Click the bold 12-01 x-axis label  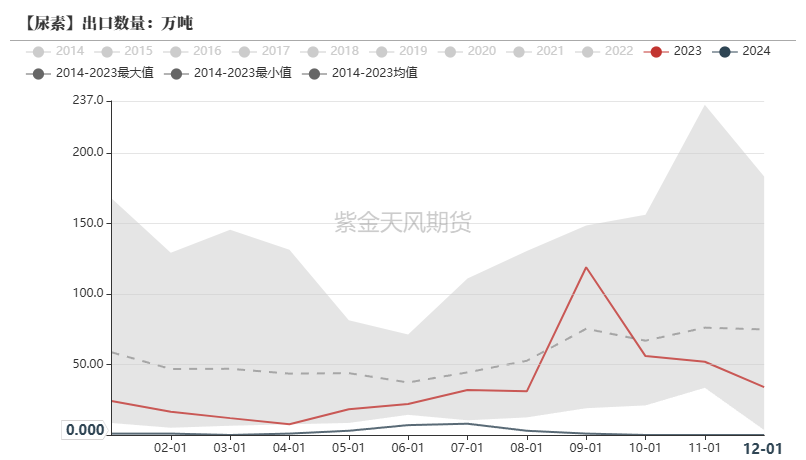click(x=763, y=449)
